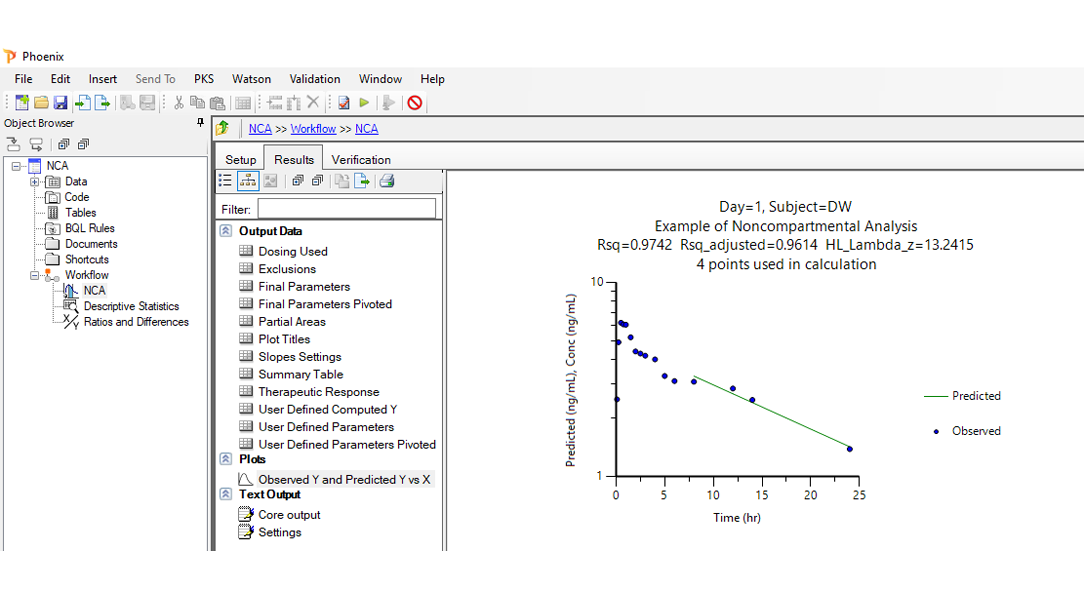Switch results to tree hierarchy view icon

(x=247, y=181)
